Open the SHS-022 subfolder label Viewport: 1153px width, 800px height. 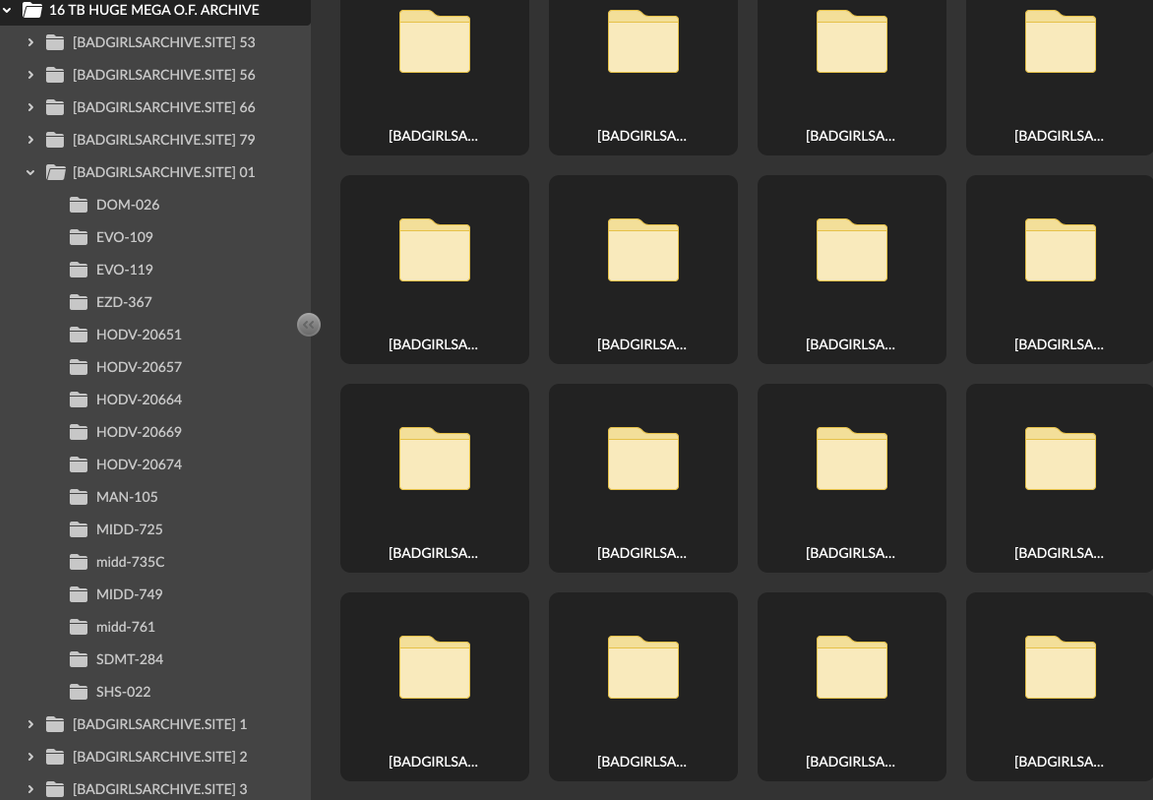tap(124, 692)
